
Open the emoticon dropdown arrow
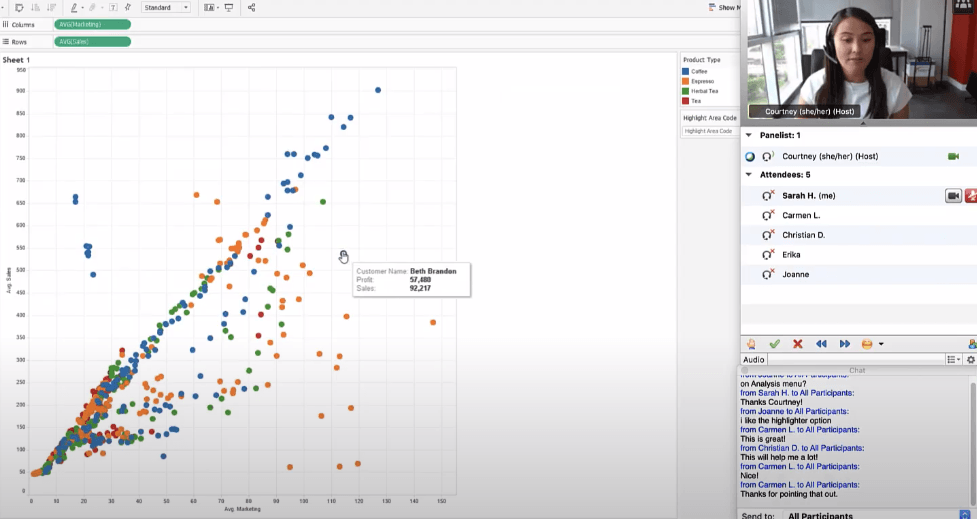[881, 344]
